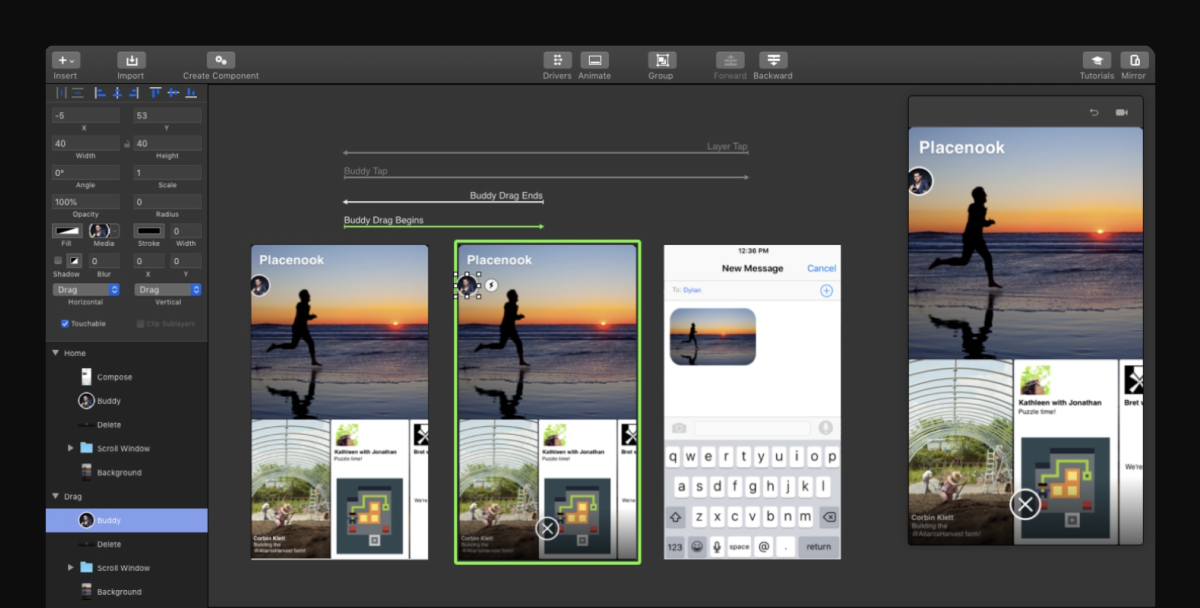Send layer Backward

773,60
